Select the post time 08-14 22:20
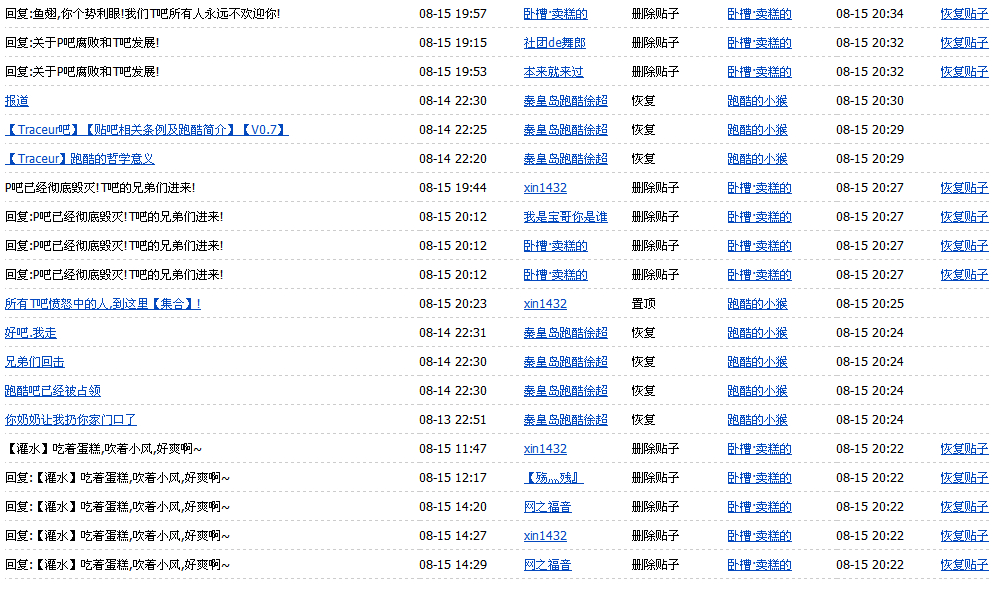Viewport: 1002px width, 589px height. tap(453, 159)
